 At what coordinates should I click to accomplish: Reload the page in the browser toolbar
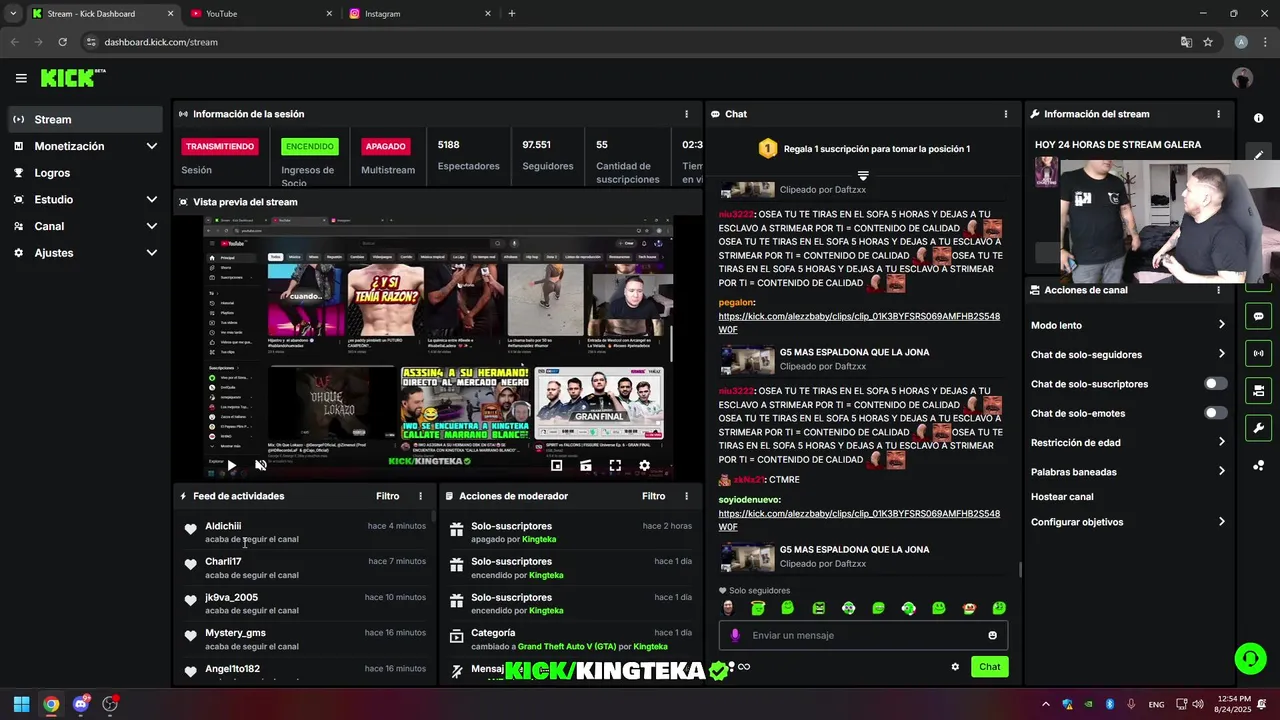[x=62, y=42]
